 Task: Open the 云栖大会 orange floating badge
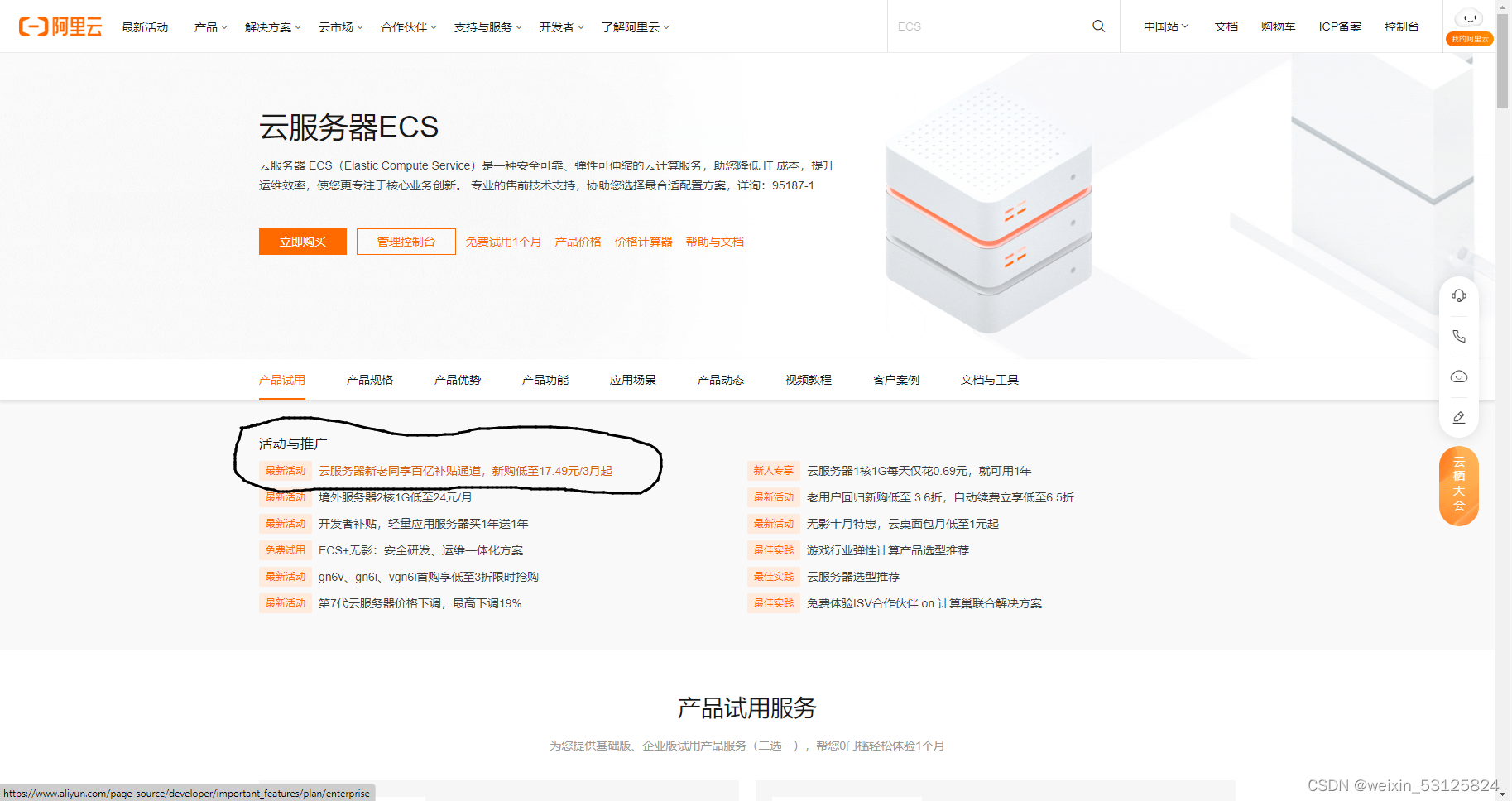[x=1459, y=486]
